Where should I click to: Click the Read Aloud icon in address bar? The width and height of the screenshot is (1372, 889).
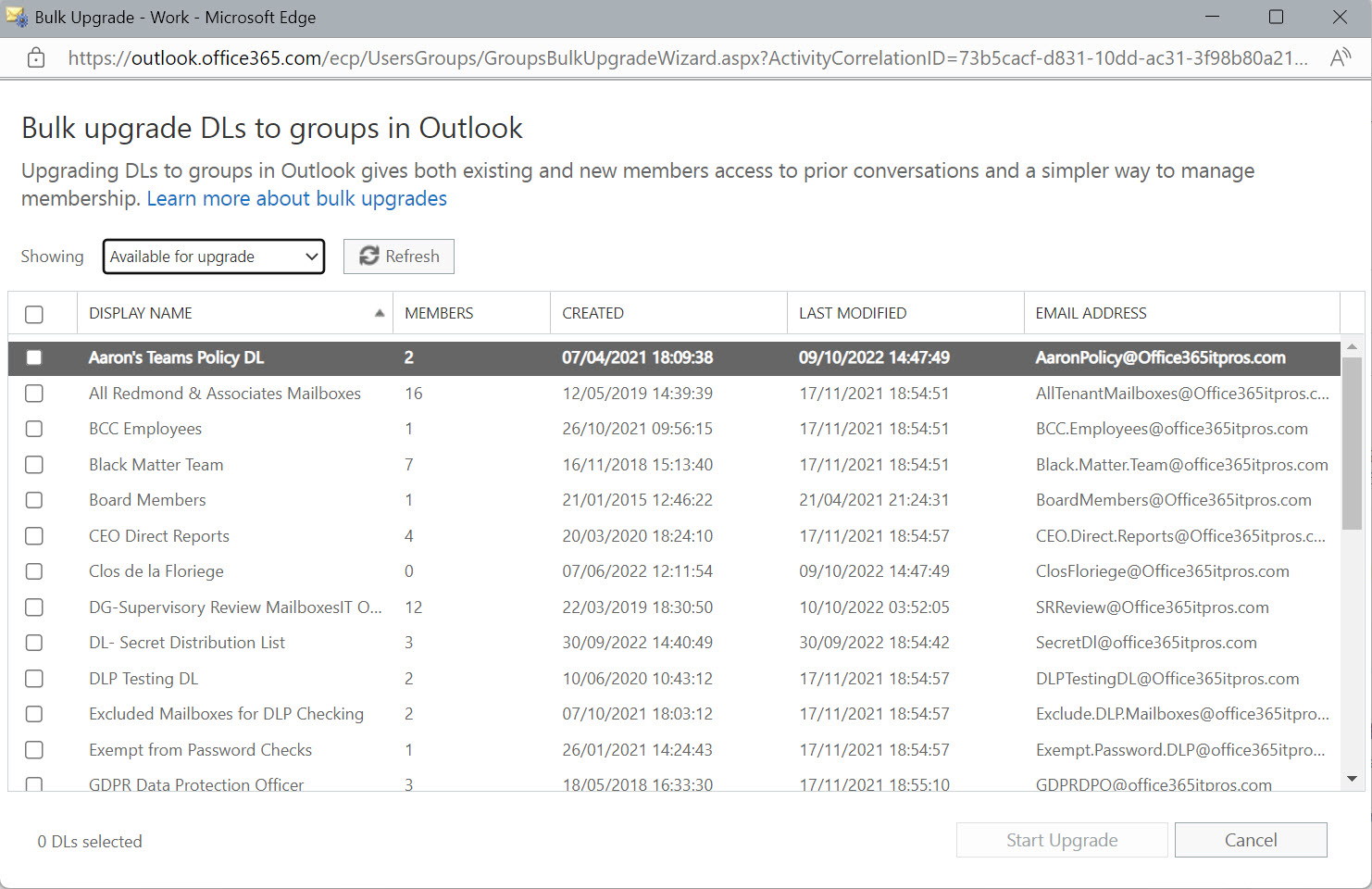(1340, 58)
